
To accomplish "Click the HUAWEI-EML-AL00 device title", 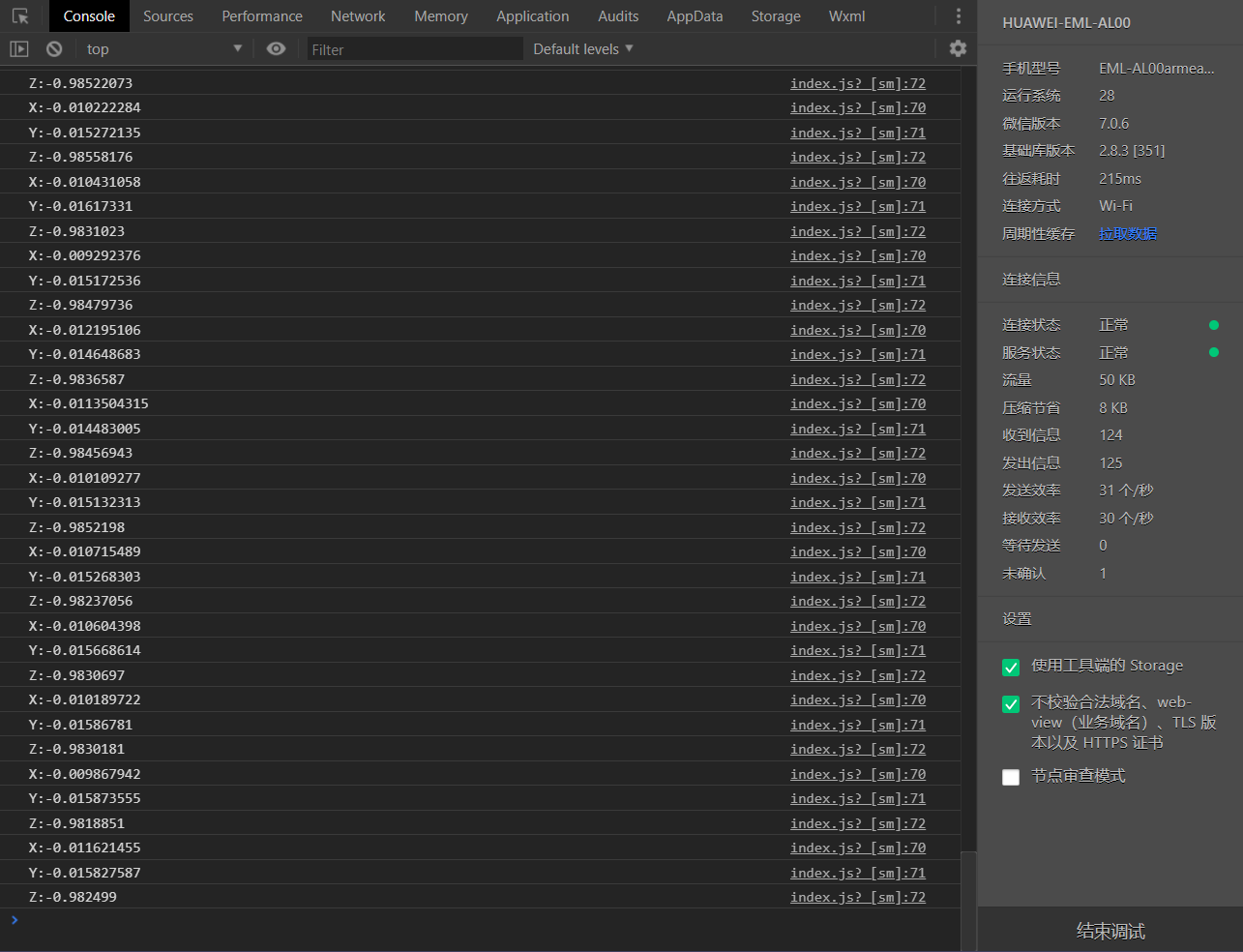I will pyautogui.click(x=1066, y=22).
